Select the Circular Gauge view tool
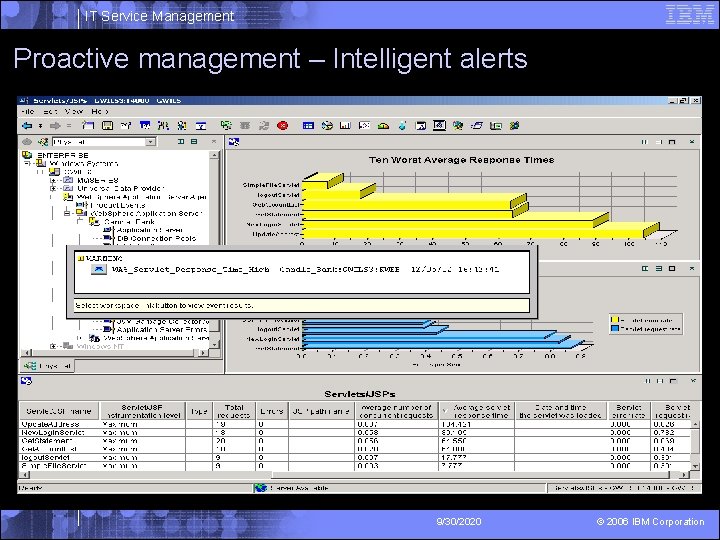The image size is (720, 540). pos(383,125)
